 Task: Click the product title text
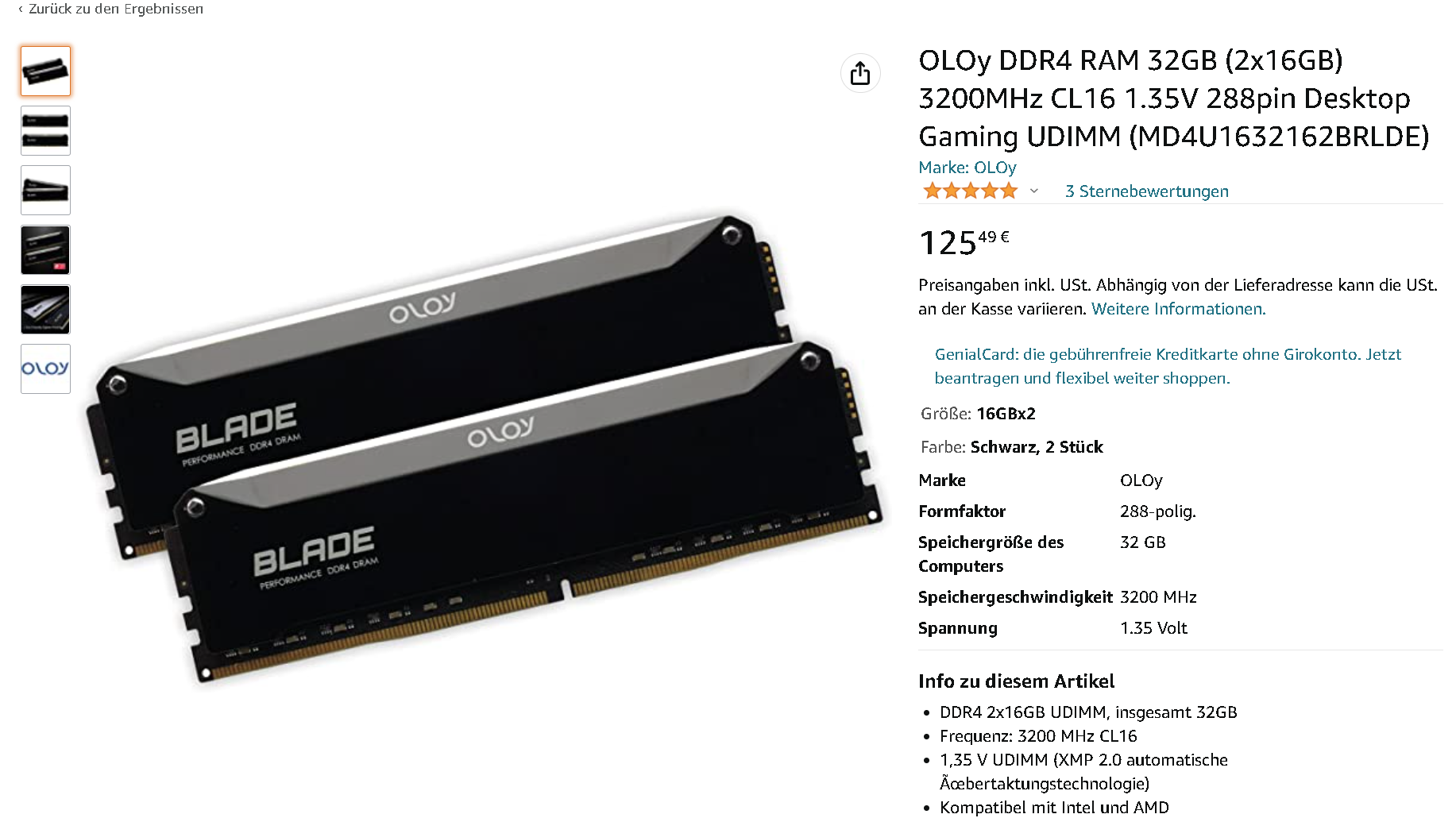[x=1173, y=98]
